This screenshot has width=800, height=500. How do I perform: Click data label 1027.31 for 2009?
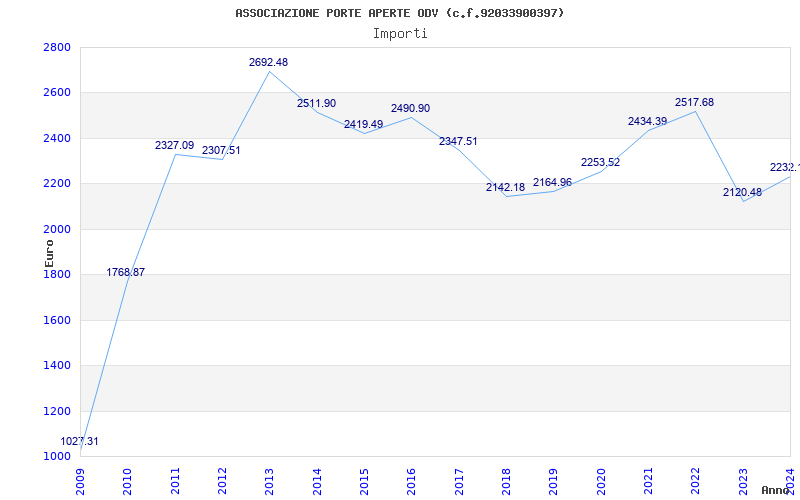[79, 441]
